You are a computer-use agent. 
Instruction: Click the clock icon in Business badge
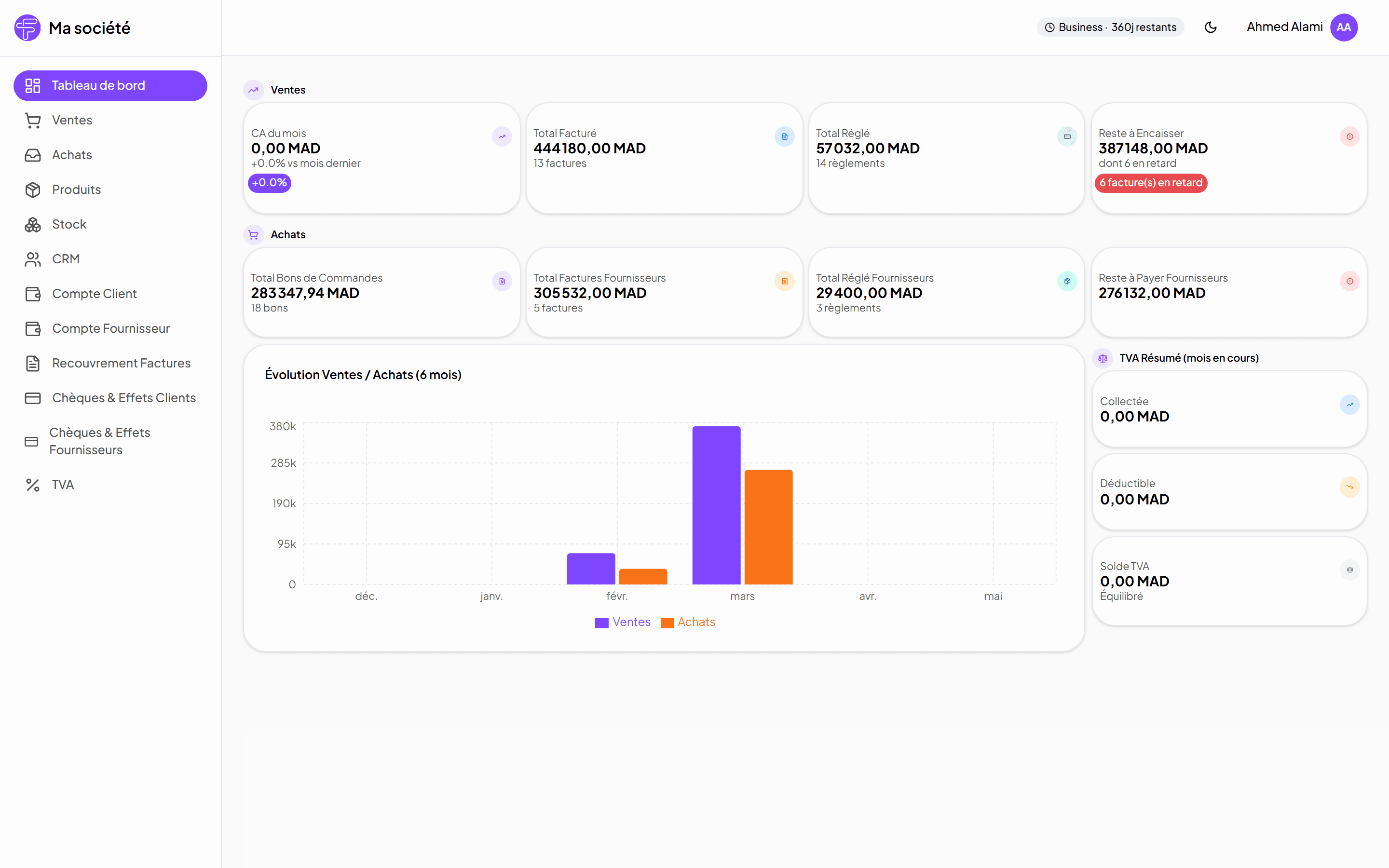click(x=1050, y=27)
